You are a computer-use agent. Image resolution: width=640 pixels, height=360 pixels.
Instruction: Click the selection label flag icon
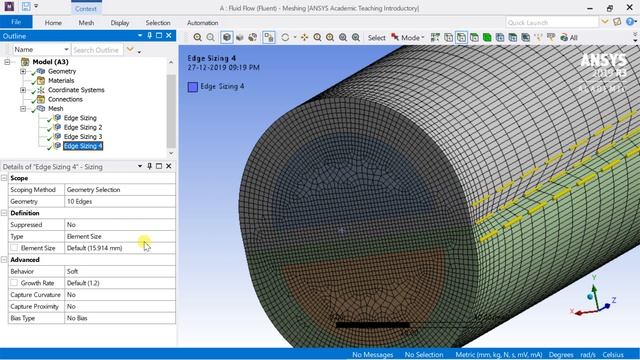551,38
